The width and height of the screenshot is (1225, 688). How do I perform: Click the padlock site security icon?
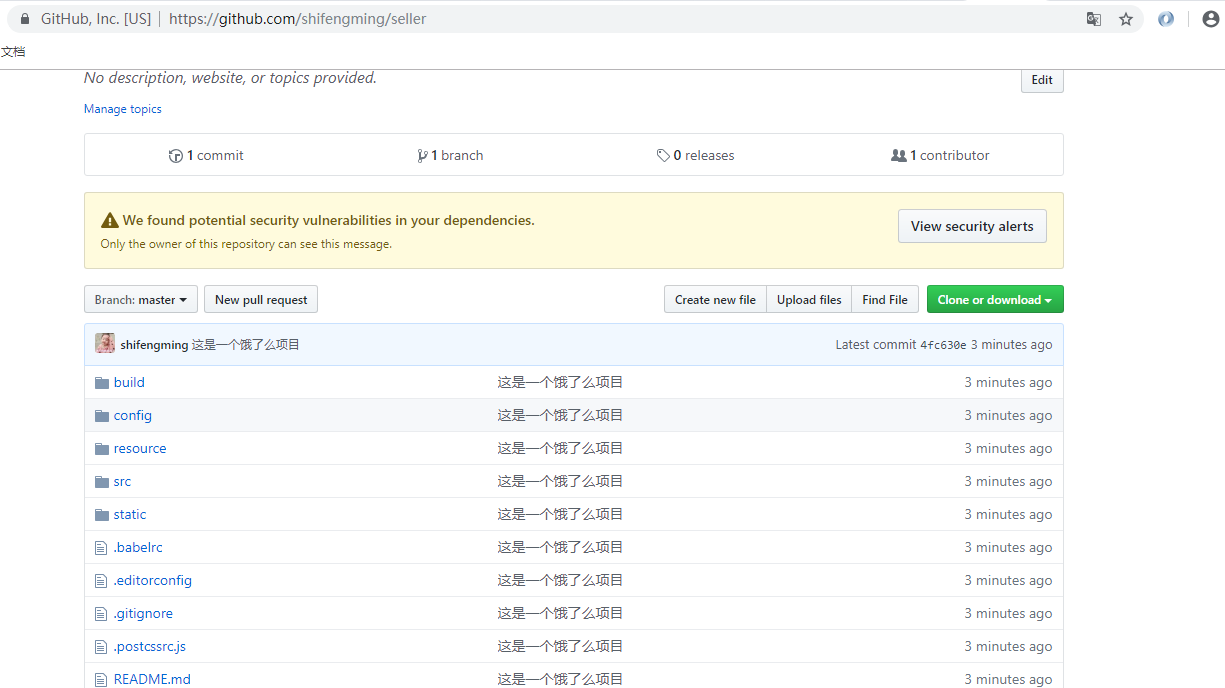pyautogui.click(x=25, y=19)
